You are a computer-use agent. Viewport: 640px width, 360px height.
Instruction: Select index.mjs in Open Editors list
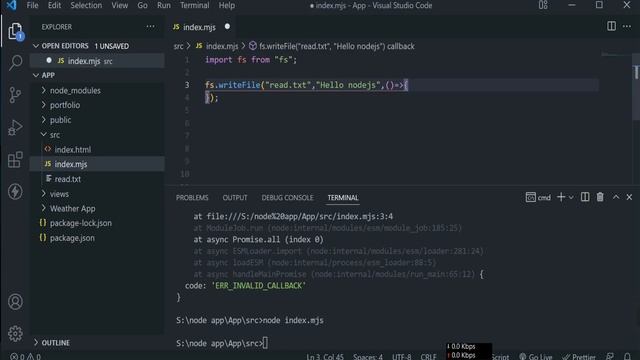[97, 61]
